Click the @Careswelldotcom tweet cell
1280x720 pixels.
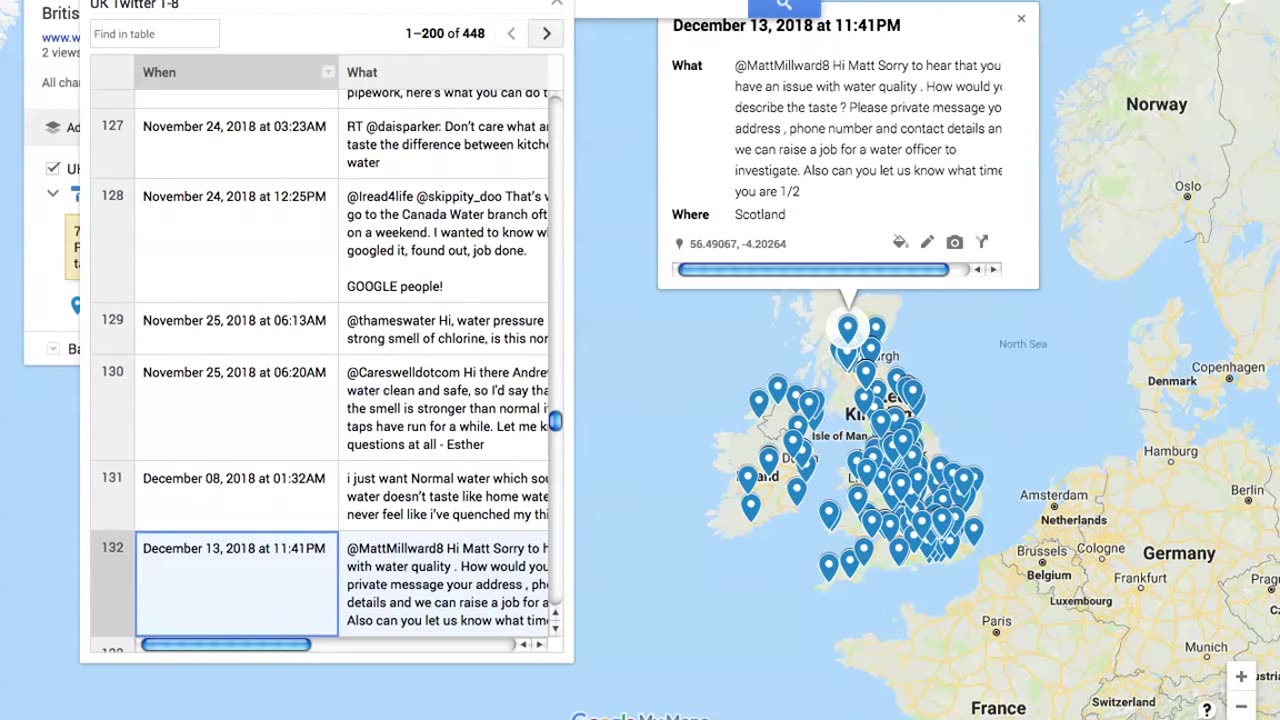[x=444, y=407]
